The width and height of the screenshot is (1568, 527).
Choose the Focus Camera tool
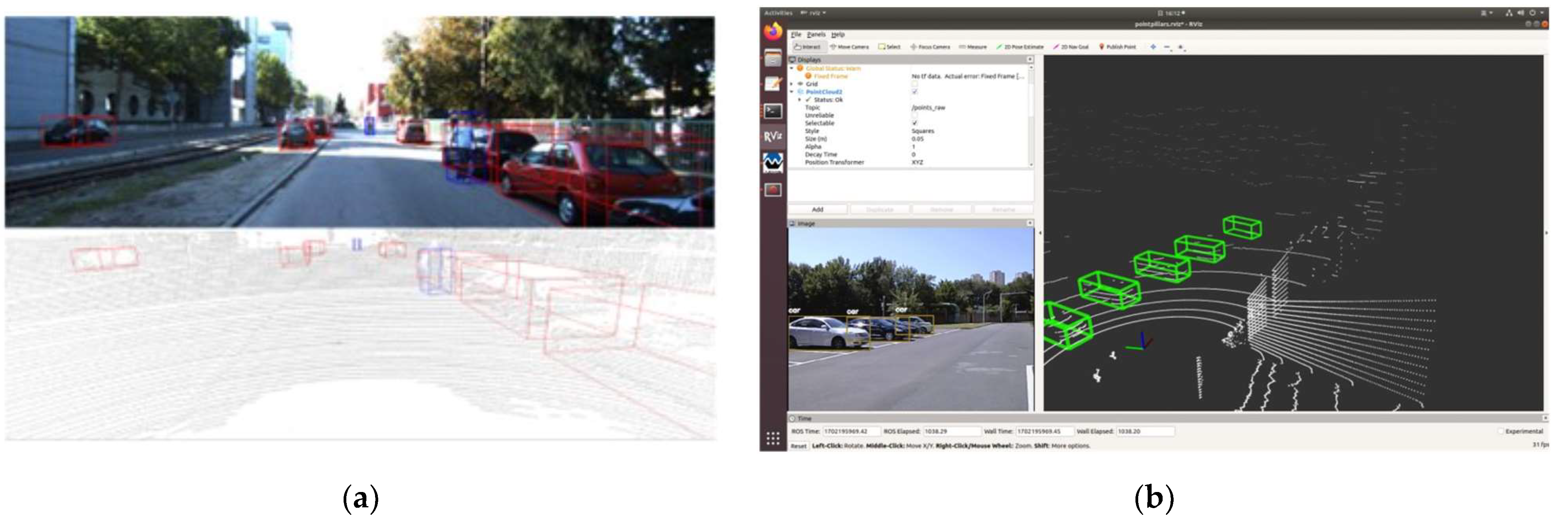click(x=930, y=47)
